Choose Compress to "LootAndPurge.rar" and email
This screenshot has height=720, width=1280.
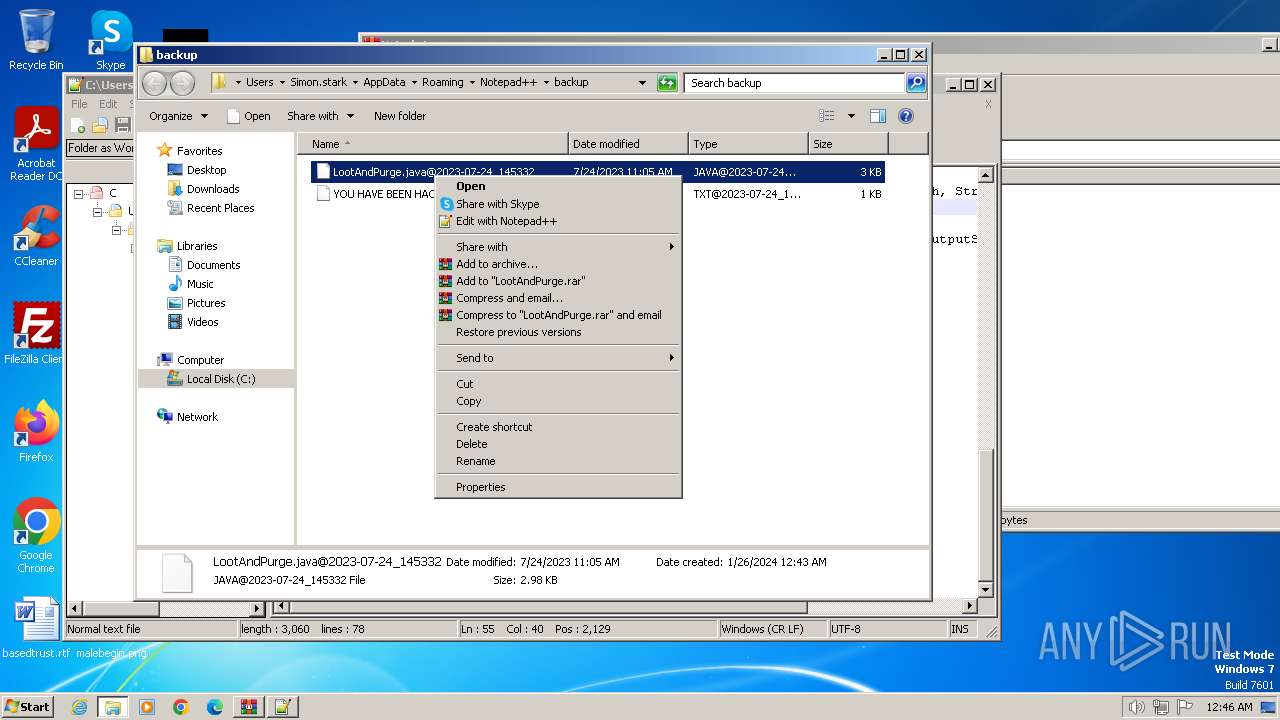(x=558, y=315)
